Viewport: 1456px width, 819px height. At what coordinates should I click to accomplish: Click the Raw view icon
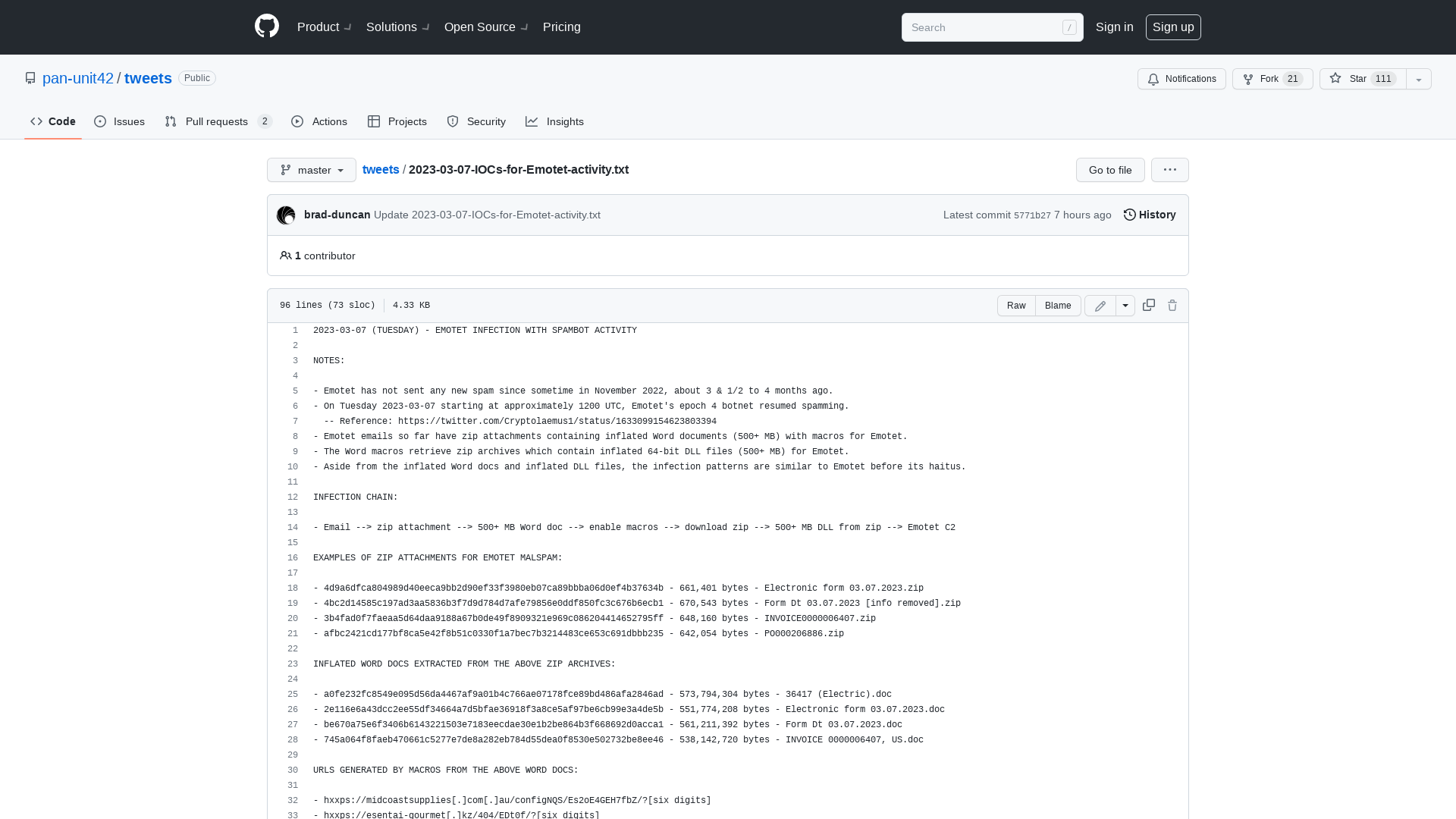click(x=1016, y=305)
